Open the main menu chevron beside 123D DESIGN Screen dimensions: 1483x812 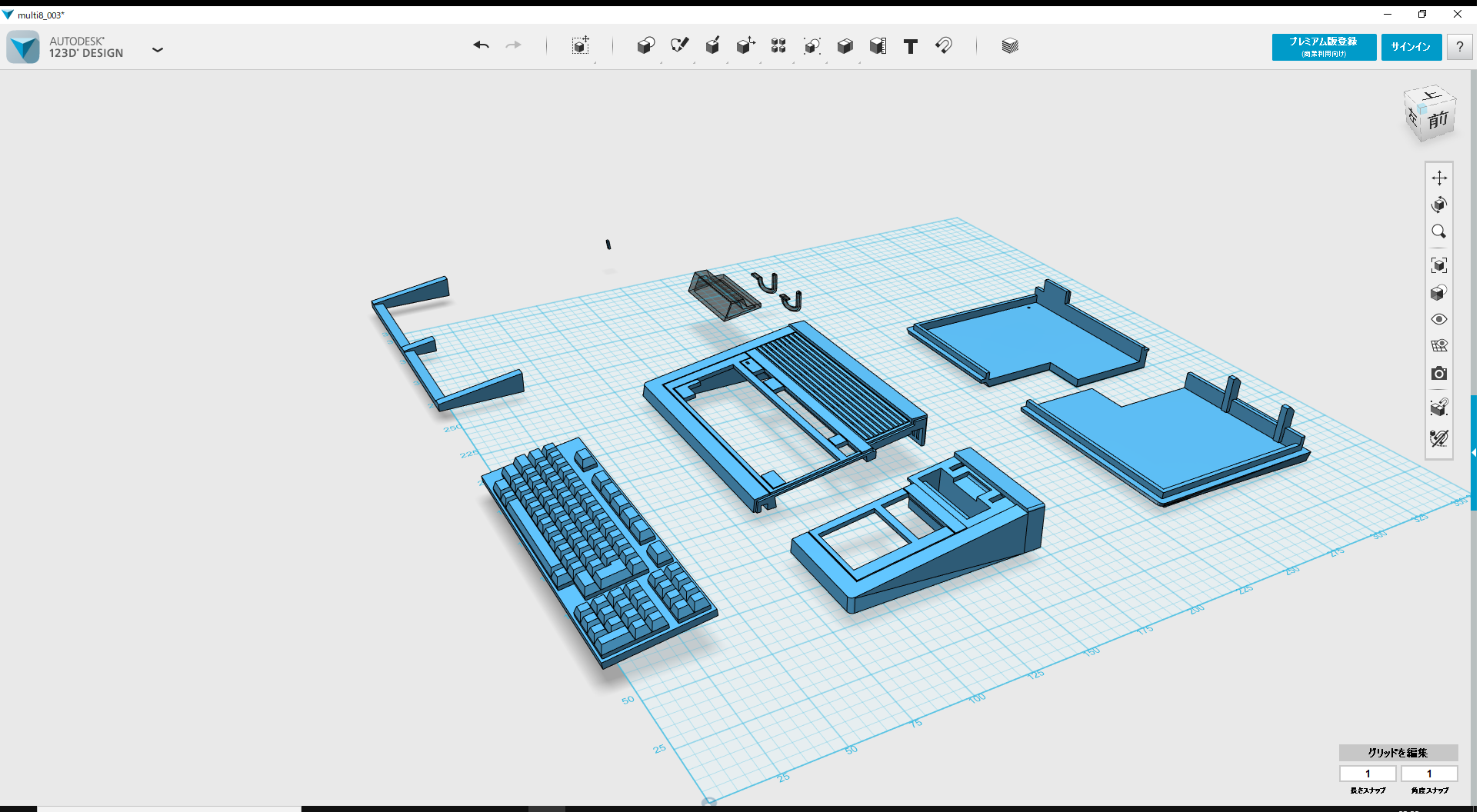[x=158, y=49]
